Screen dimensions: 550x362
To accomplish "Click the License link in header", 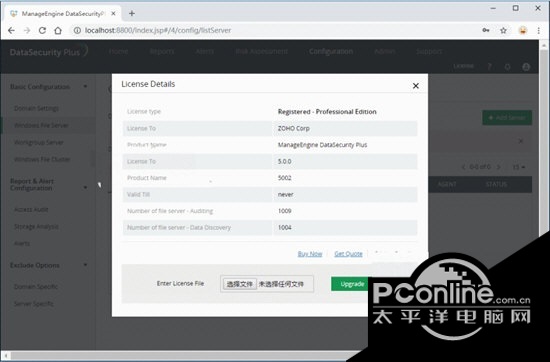I will click(x=463, y=66).
